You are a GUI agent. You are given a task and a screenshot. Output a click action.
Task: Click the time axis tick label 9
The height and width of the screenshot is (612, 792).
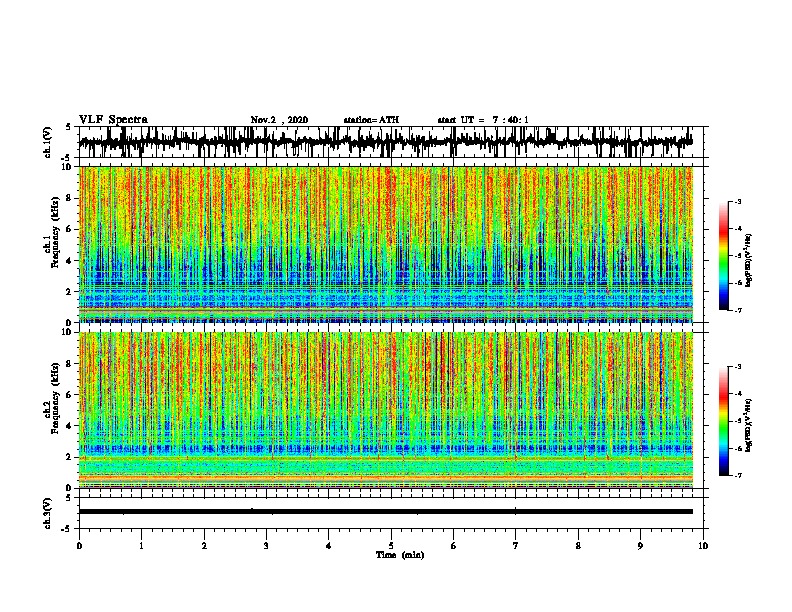[x=640, y=546]
